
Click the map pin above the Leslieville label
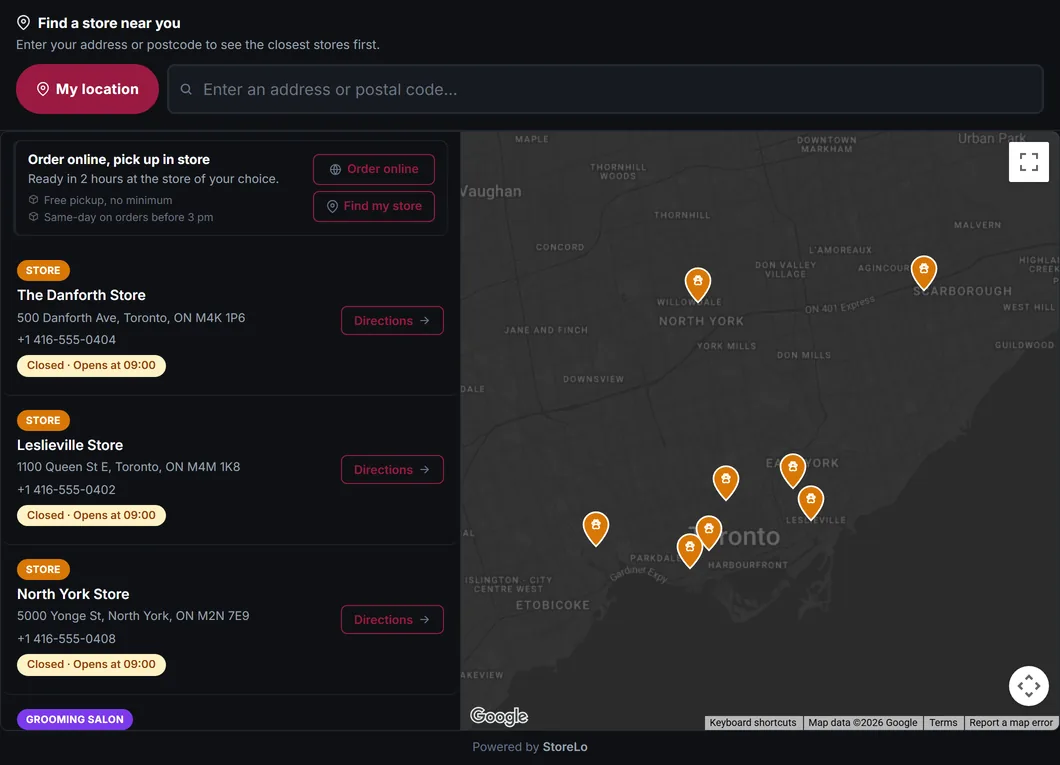(811, 502)
